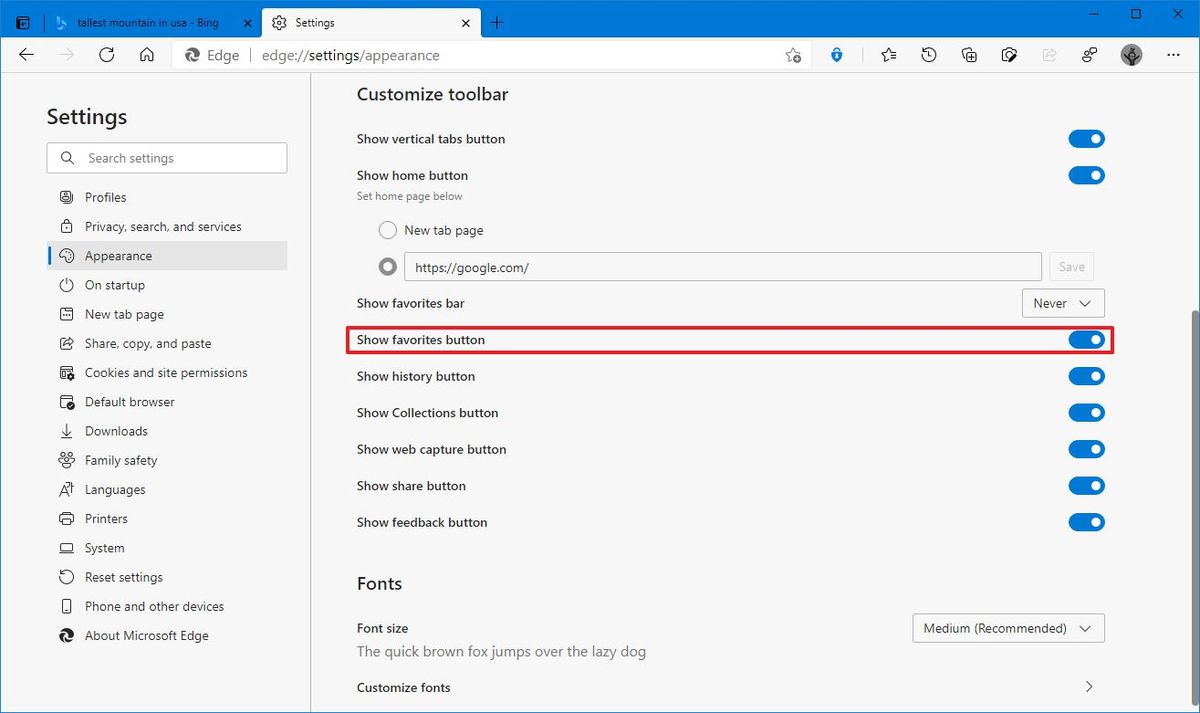Image resolution: width=1200 pixels, height=713 pixels.
Task: Open the browser profile avatar menu
Action: [x=1131, y=55]
